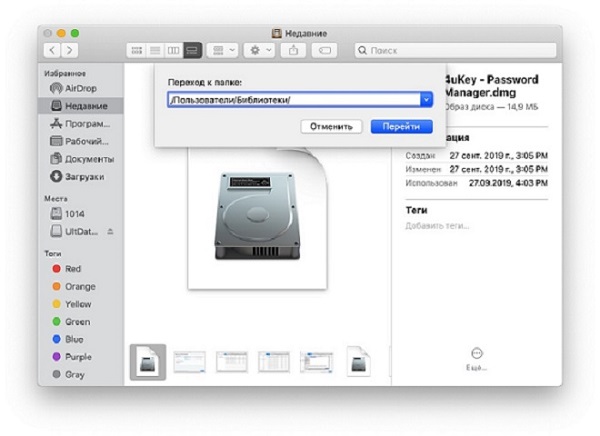This screenshot has height=436, width=600.
Task: Open Программы folder in the sidebar
Action: coord(80,124)
